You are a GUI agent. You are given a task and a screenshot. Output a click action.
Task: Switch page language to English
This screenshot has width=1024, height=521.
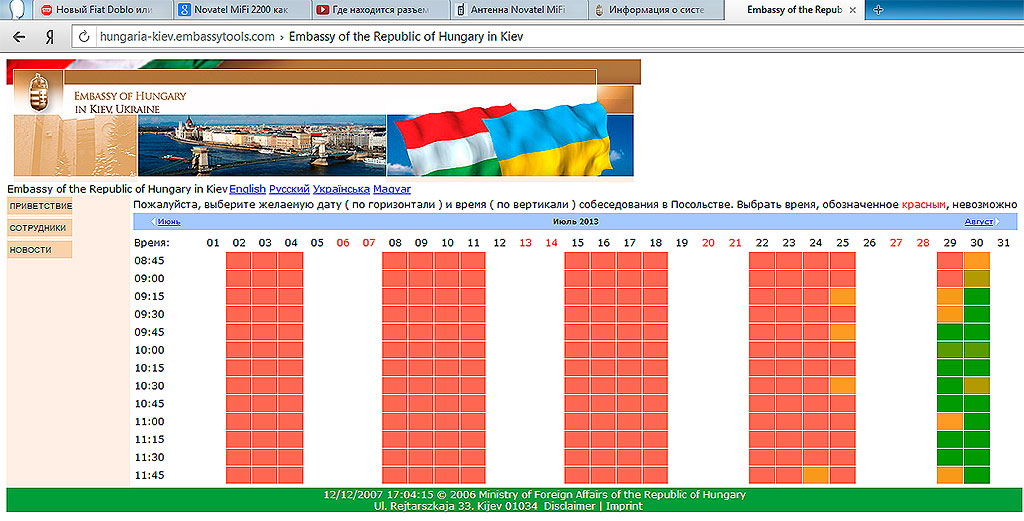247,189
